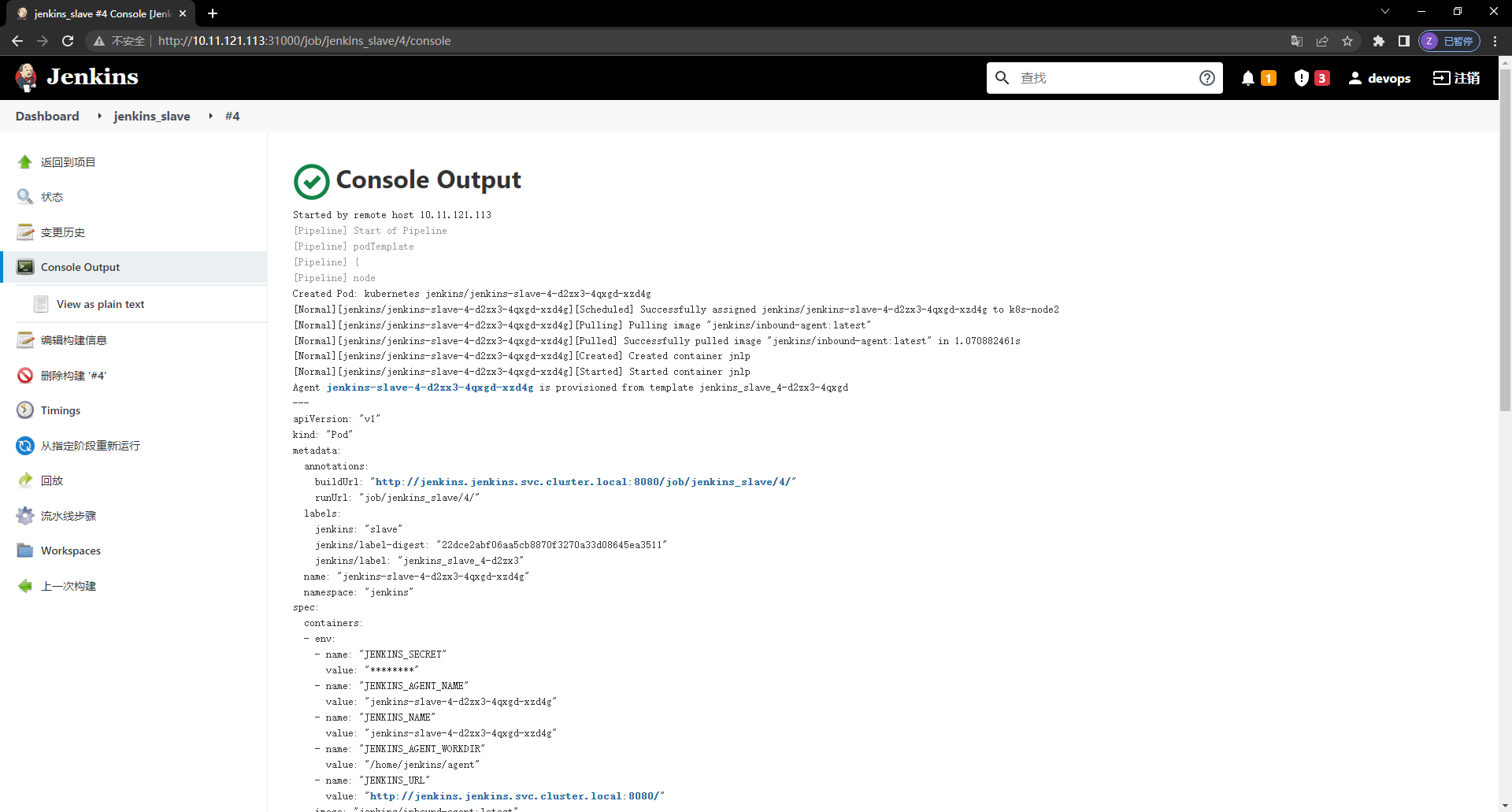Go back in browser history

(17, 41)
